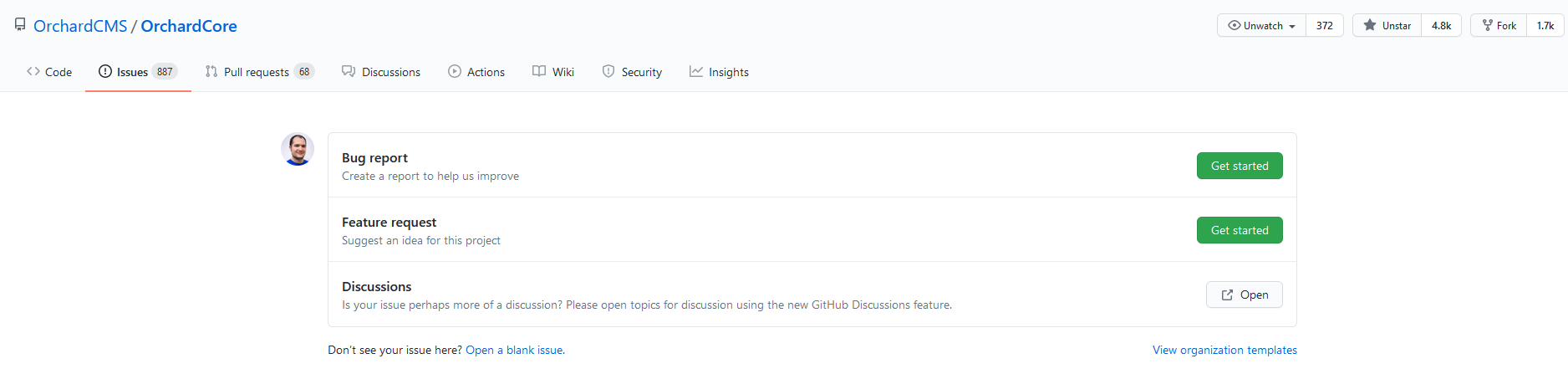Fork the repository
The image size is (1568, 374).
1499,25
